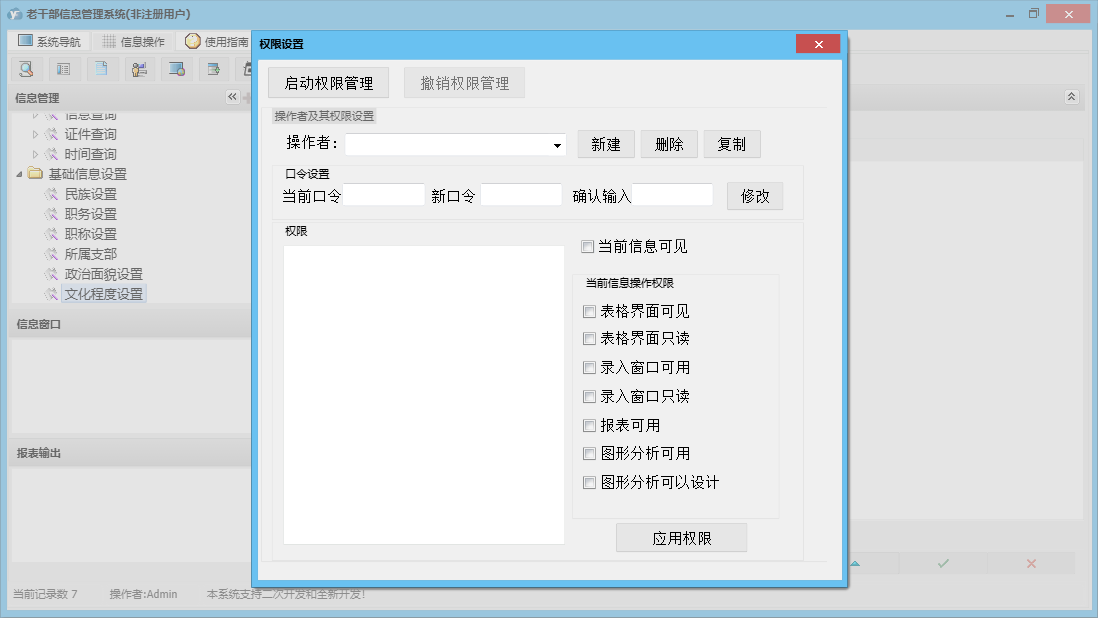The image size is (1098, 618).
Task: Click the monitor with globe toolbar icon
Action: click(176, 69)
